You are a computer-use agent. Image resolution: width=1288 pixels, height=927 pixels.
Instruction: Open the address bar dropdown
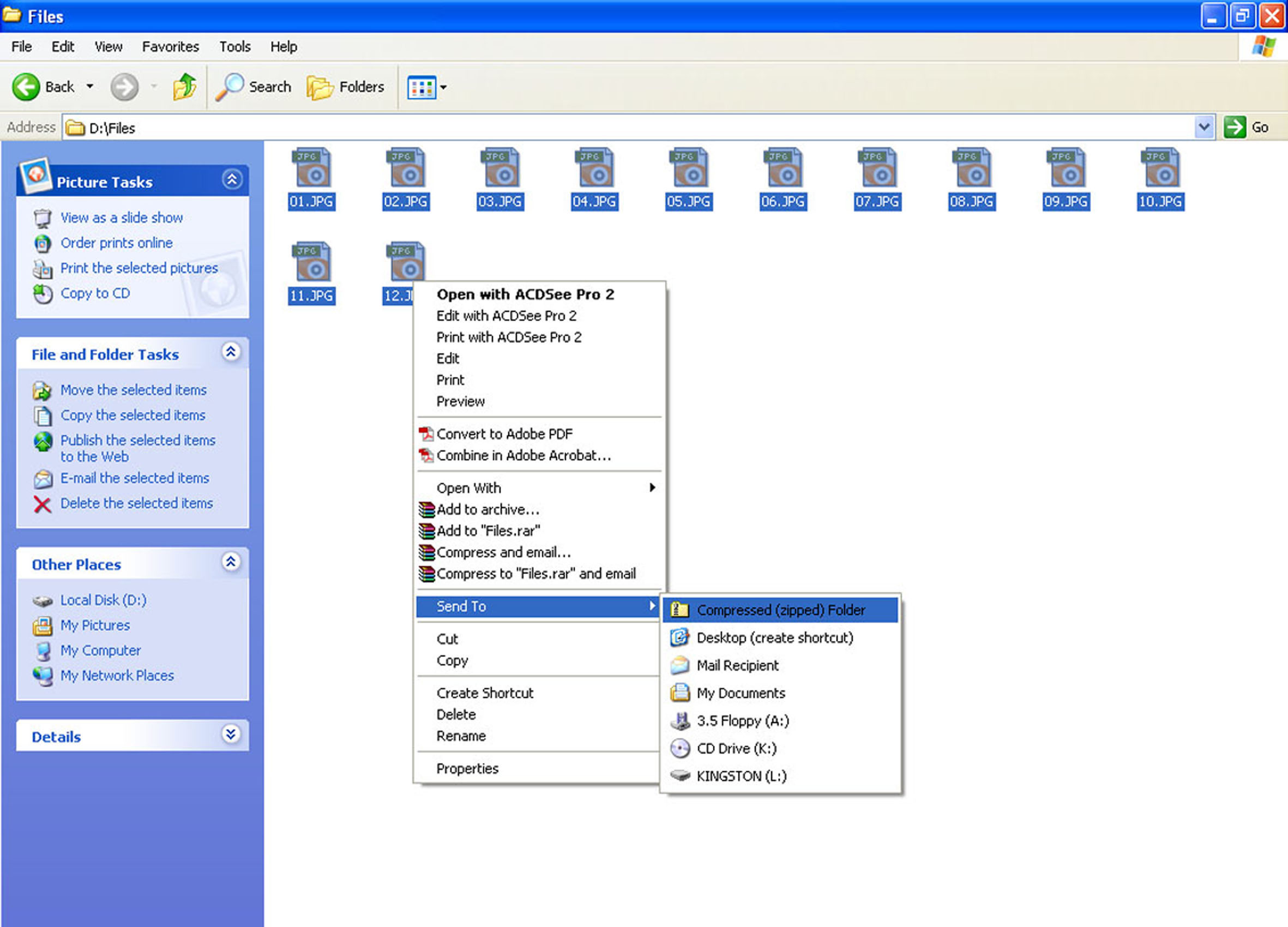(x=1203, y=127)
